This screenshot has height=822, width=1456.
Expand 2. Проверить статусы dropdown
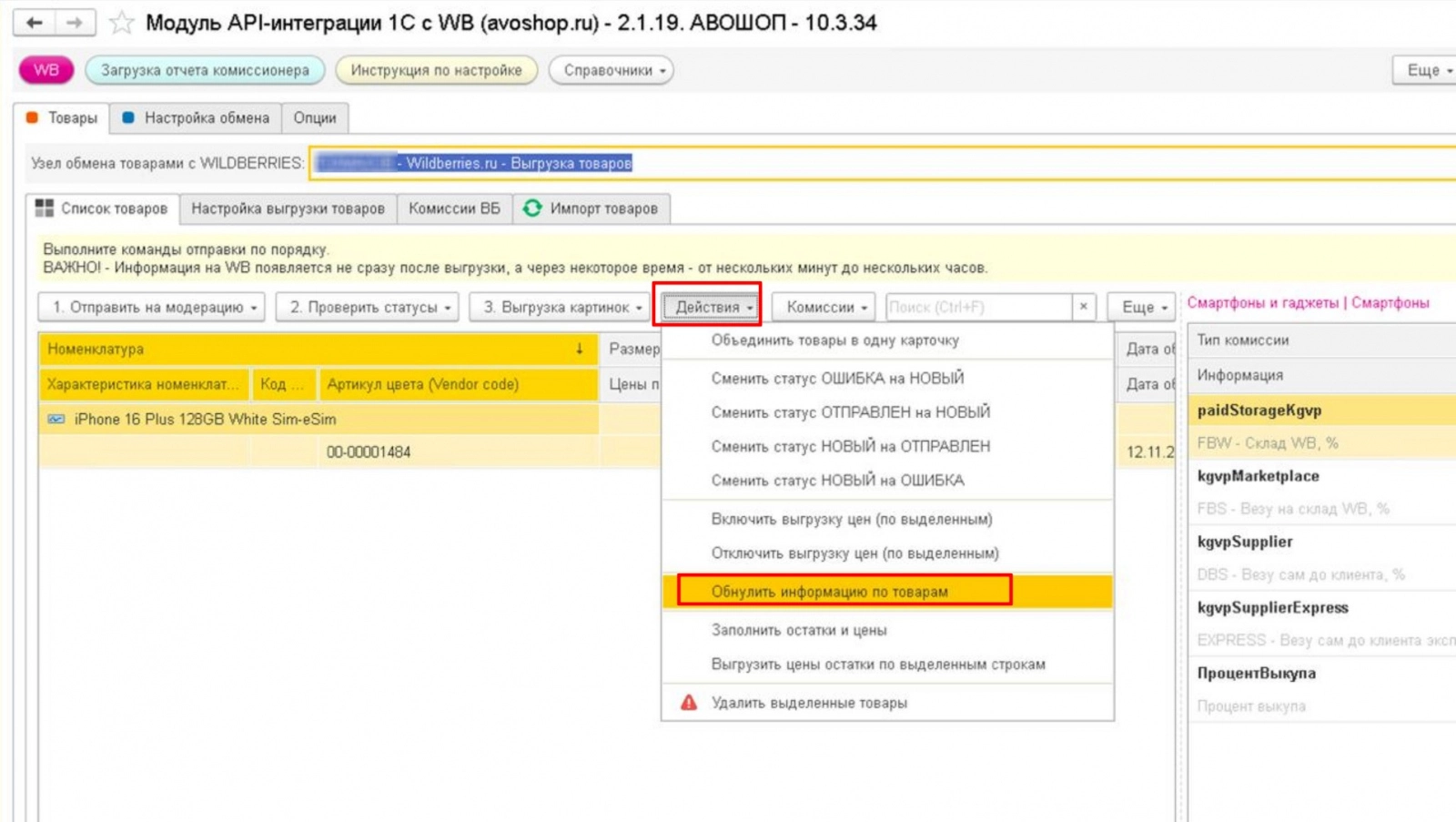coord(367,307)
